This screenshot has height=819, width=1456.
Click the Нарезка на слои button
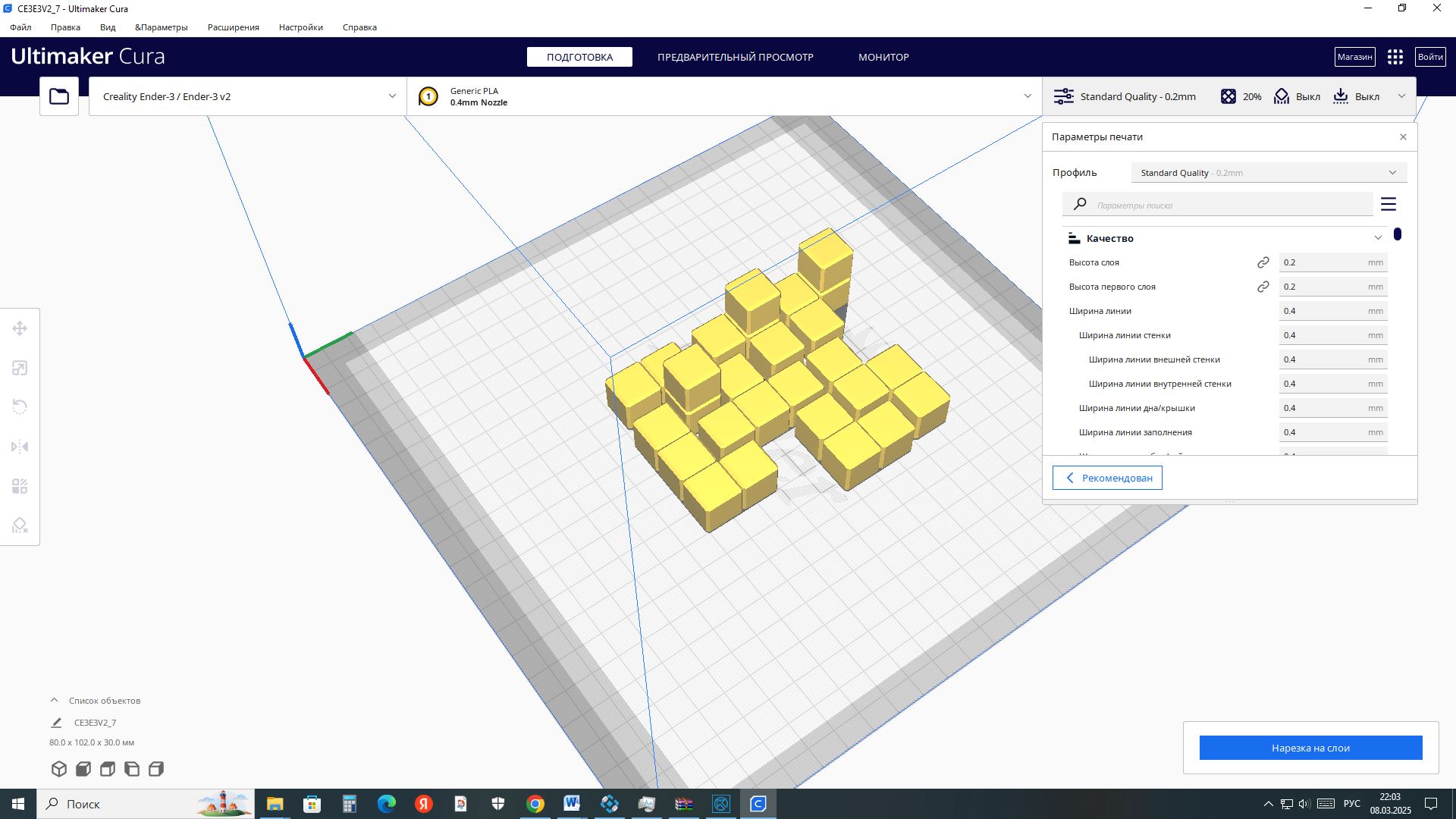(x=1310, y=748)
